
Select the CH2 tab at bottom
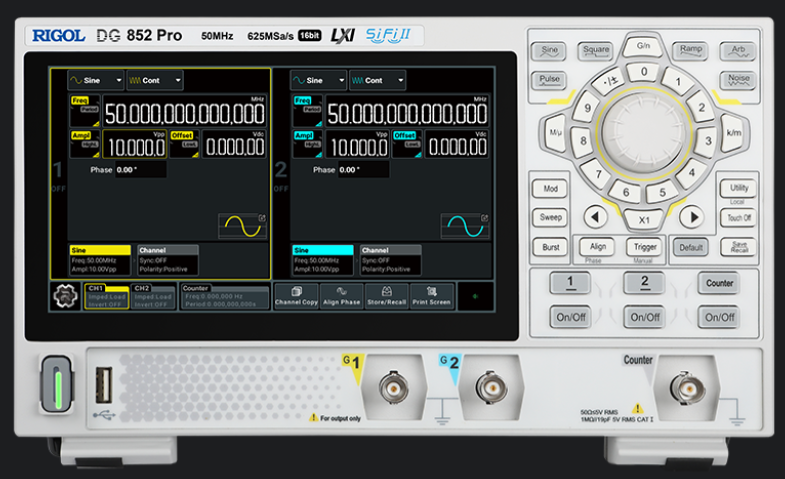pyautogui.click(x=153, y=296)
